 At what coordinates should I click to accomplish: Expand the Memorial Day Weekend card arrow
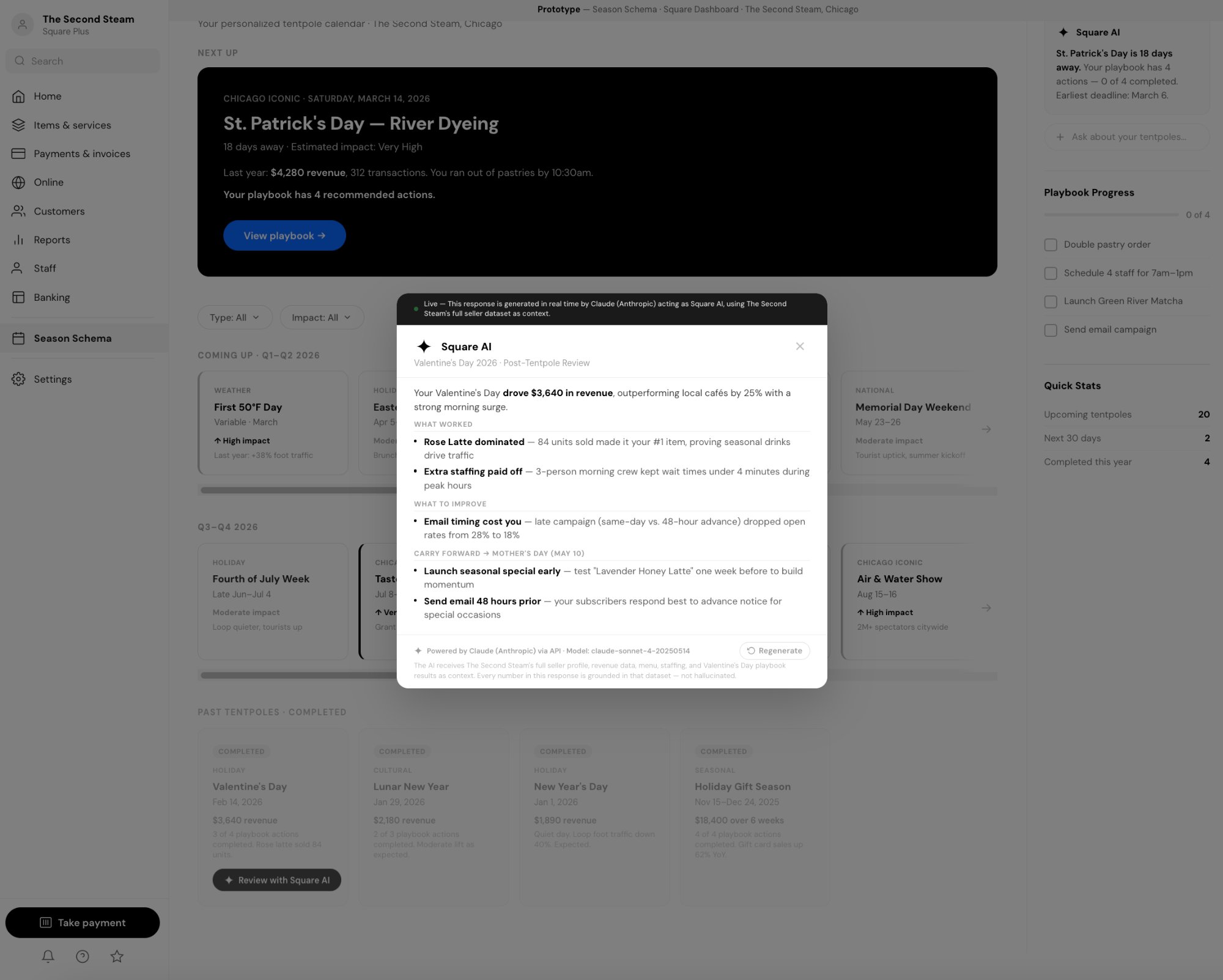point(986,429)
